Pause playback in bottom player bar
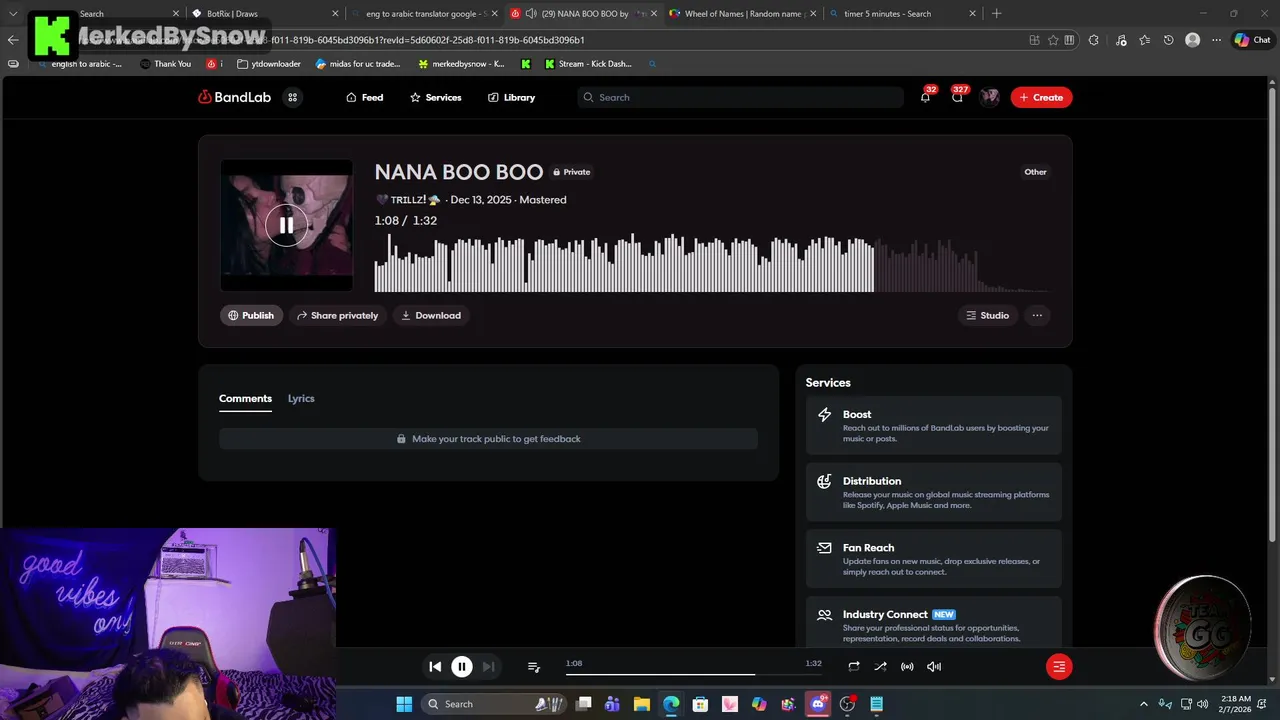Viewport: 1280px width, 720px height. click(x=462, y=666)
